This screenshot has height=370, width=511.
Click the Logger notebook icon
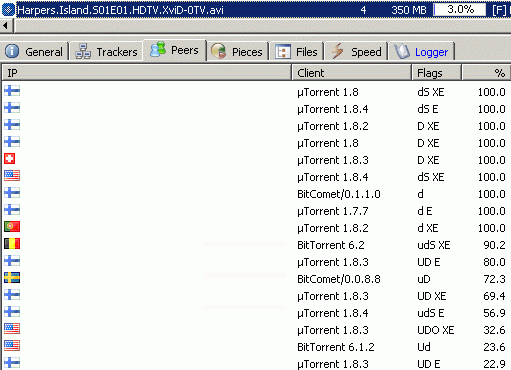tap(402, 51)
